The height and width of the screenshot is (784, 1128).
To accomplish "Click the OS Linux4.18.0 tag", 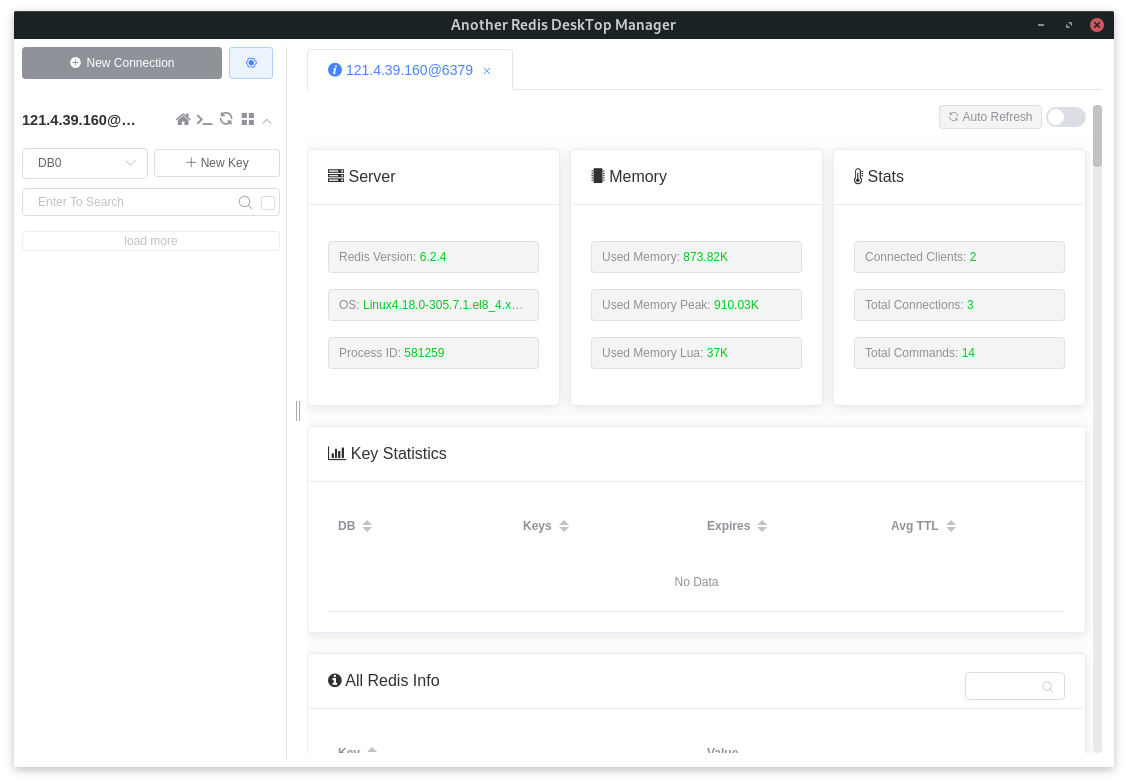I will (x=433, y=305).
